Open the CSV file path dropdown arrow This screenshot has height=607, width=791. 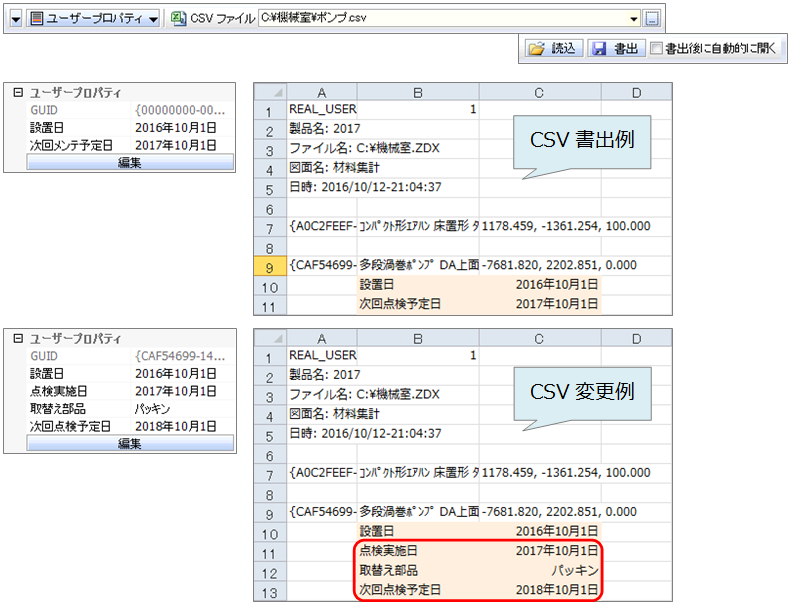click(x=634, y=19)
